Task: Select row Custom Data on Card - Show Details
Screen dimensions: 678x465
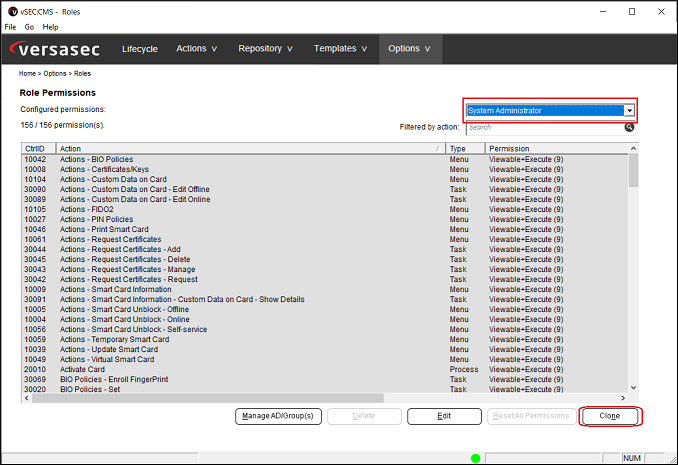Action: click(x=325, y=299)
